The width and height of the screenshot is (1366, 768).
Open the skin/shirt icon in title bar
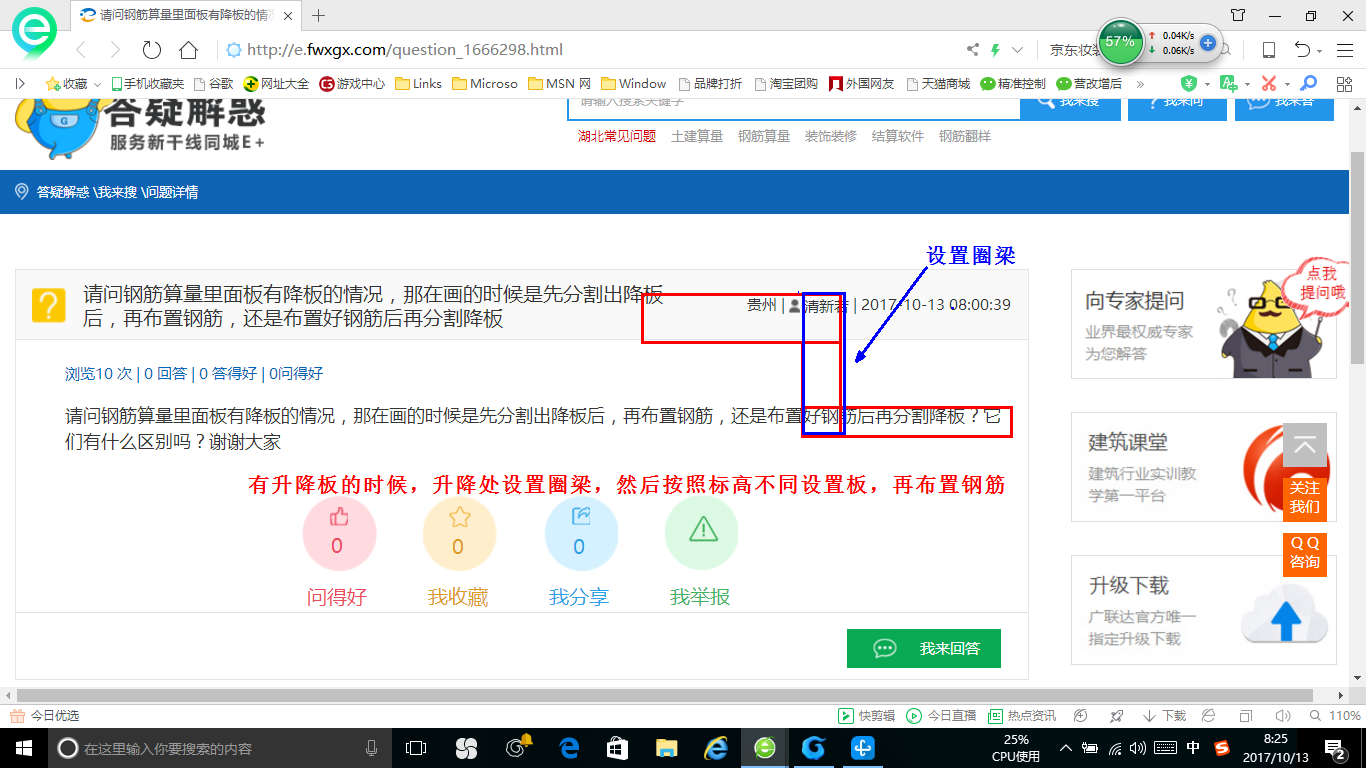coord(1238,15)
